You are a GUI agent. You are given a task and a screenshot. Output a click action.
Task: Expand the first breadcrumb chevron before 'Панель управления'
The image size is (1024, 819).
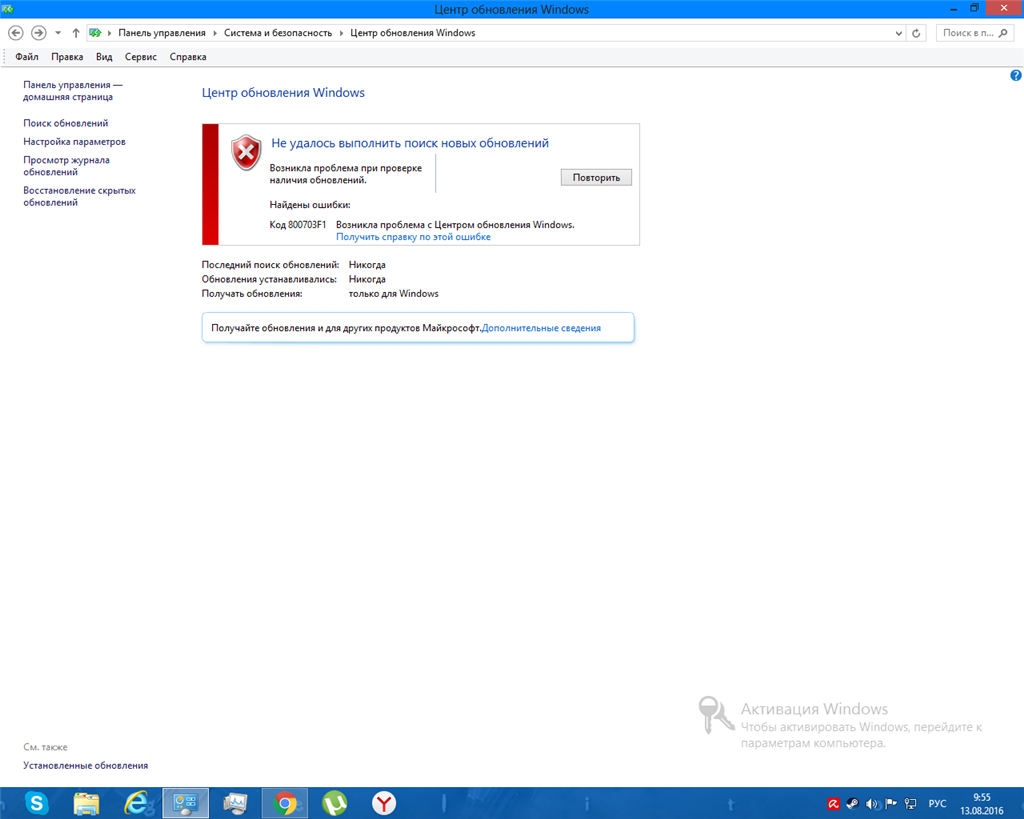point(109,33)
